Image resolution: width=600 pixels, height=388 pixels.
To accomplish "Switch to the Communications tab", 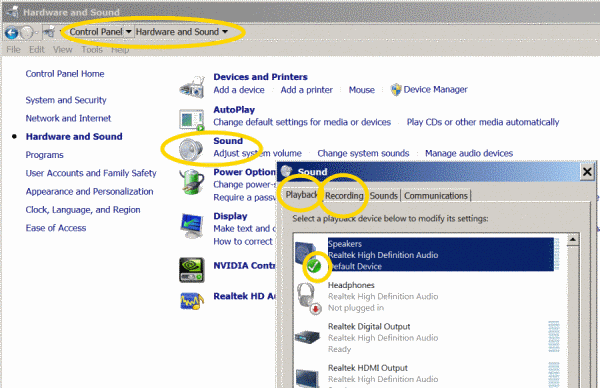I will (x=436, y=196).
